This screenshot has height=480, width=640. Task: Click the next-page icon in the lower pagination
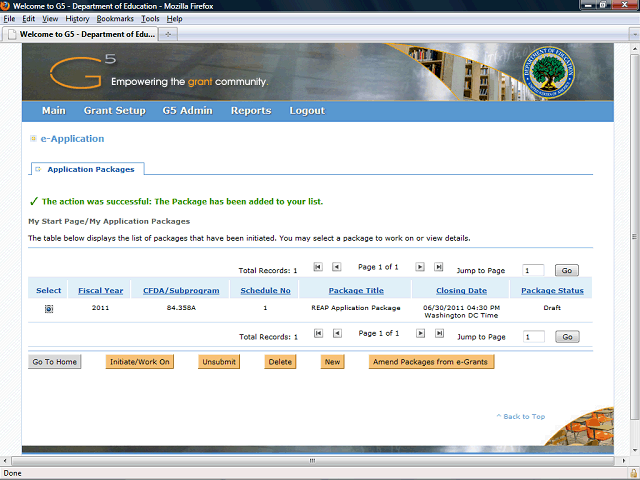[x=420, y=333]
